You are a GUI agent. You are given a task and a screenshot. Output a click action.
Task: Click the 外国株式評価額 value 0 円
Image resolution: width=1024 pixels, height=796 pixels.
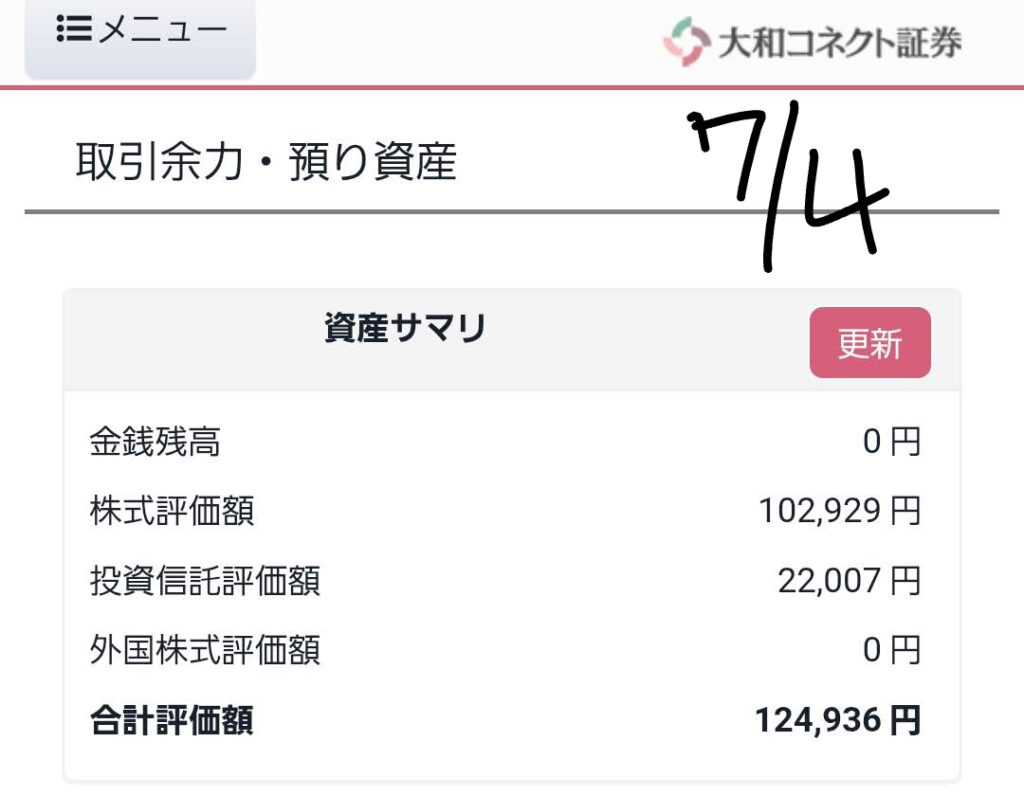point(891,650)
